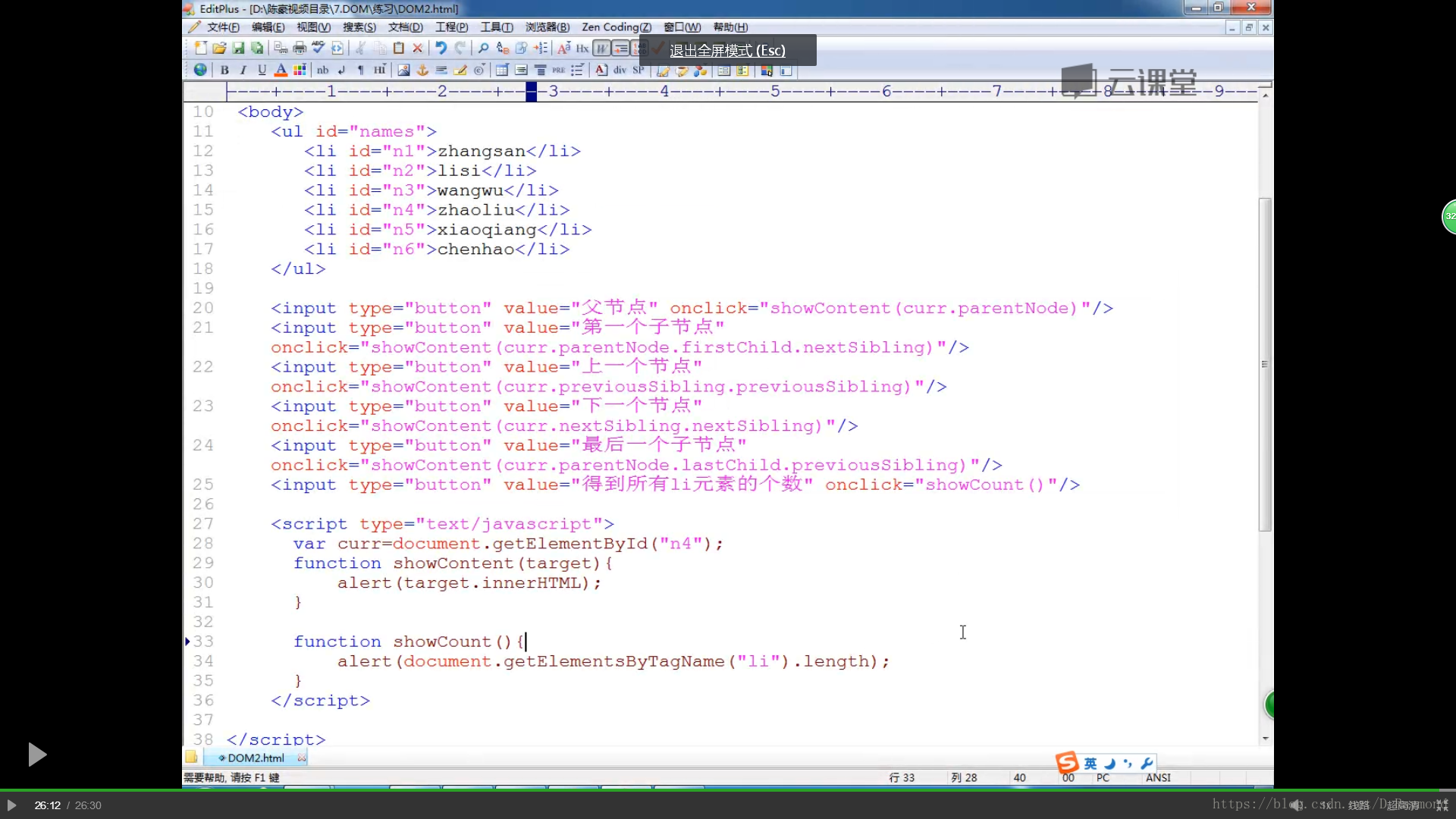Click the horizontal rule icon
The image size is (1456, 819).
(441, 70)
